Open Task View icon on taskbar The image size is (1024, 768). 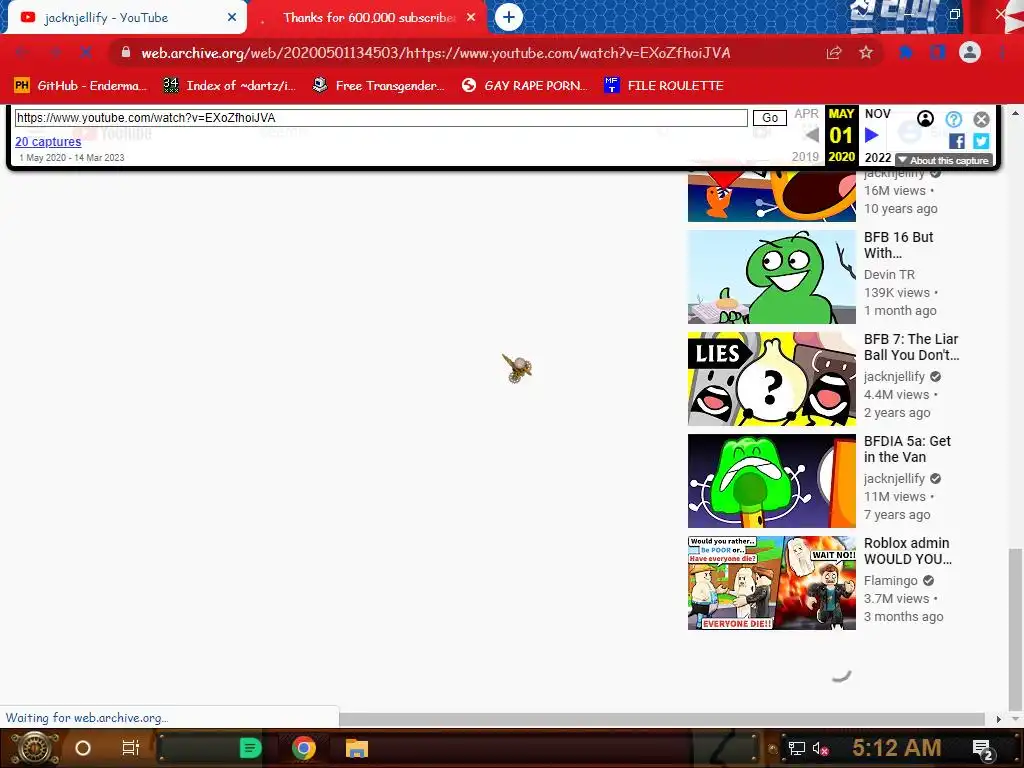131,748
